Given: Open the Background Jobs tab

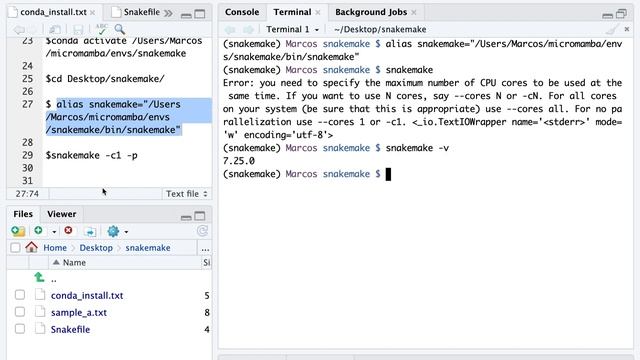Looking at the screenshot, I should click(371, 12).
